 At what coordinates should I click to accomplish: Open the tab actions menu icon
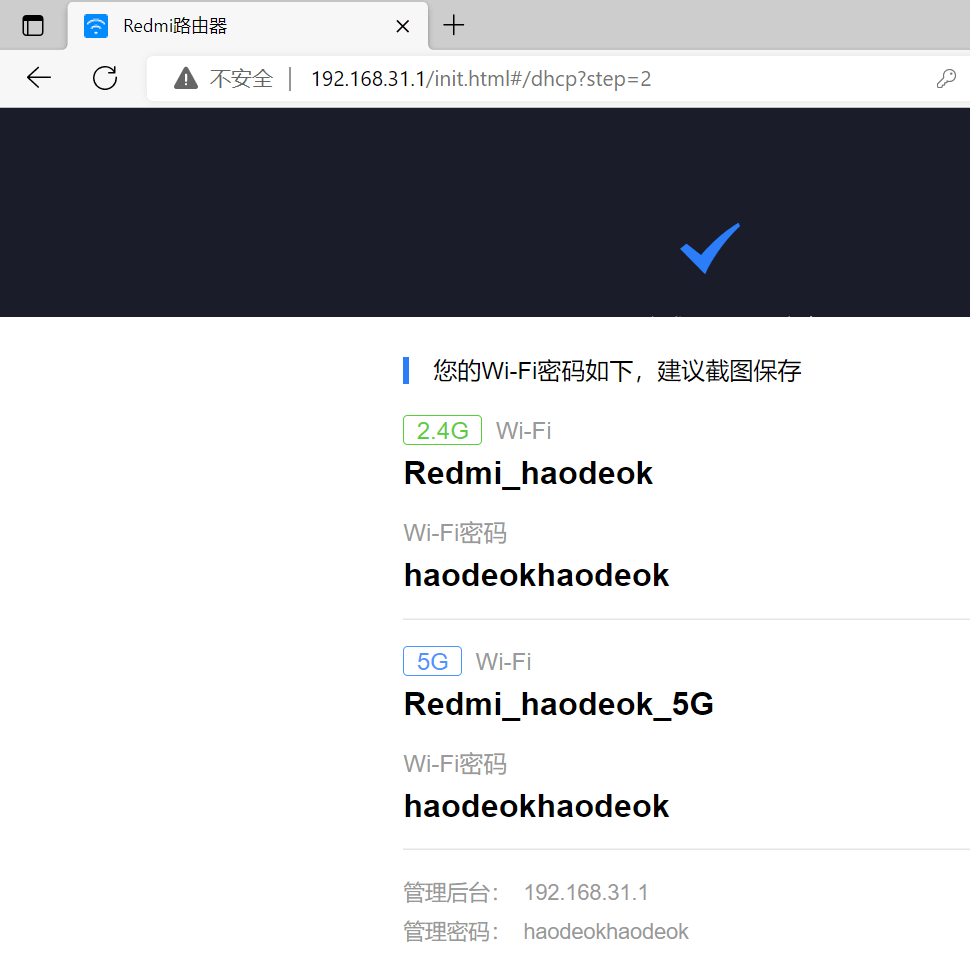pyautogui.click(x=33, y=26)
